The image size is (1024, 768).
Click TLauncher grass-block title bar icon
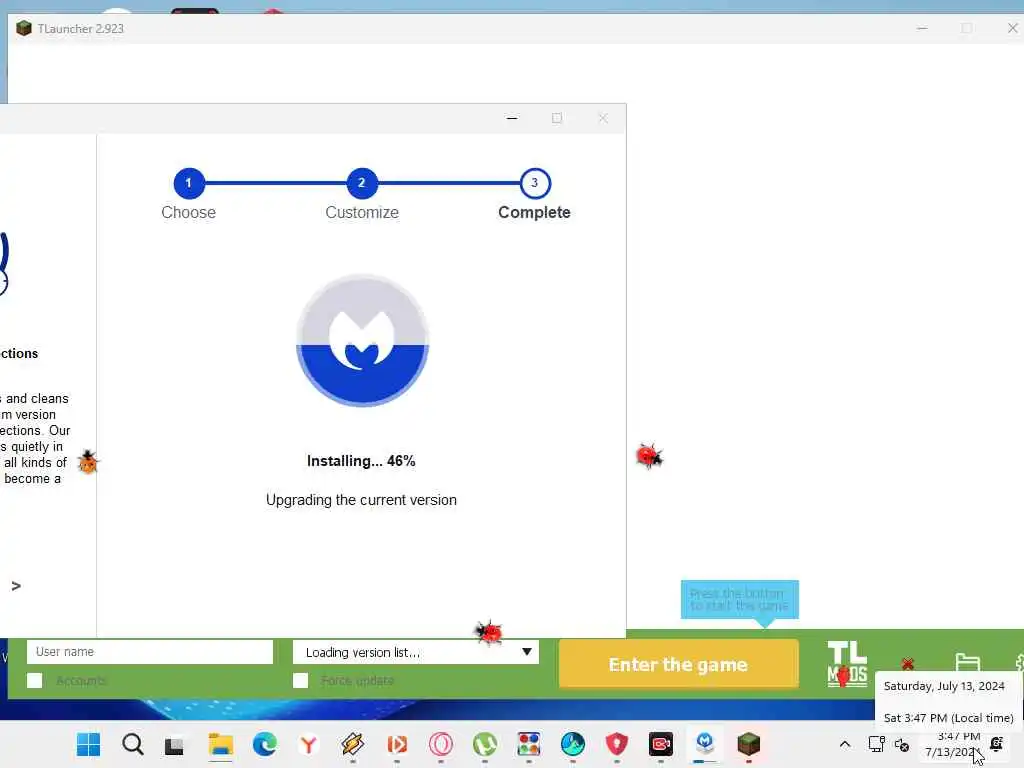(x=24, y=28)
